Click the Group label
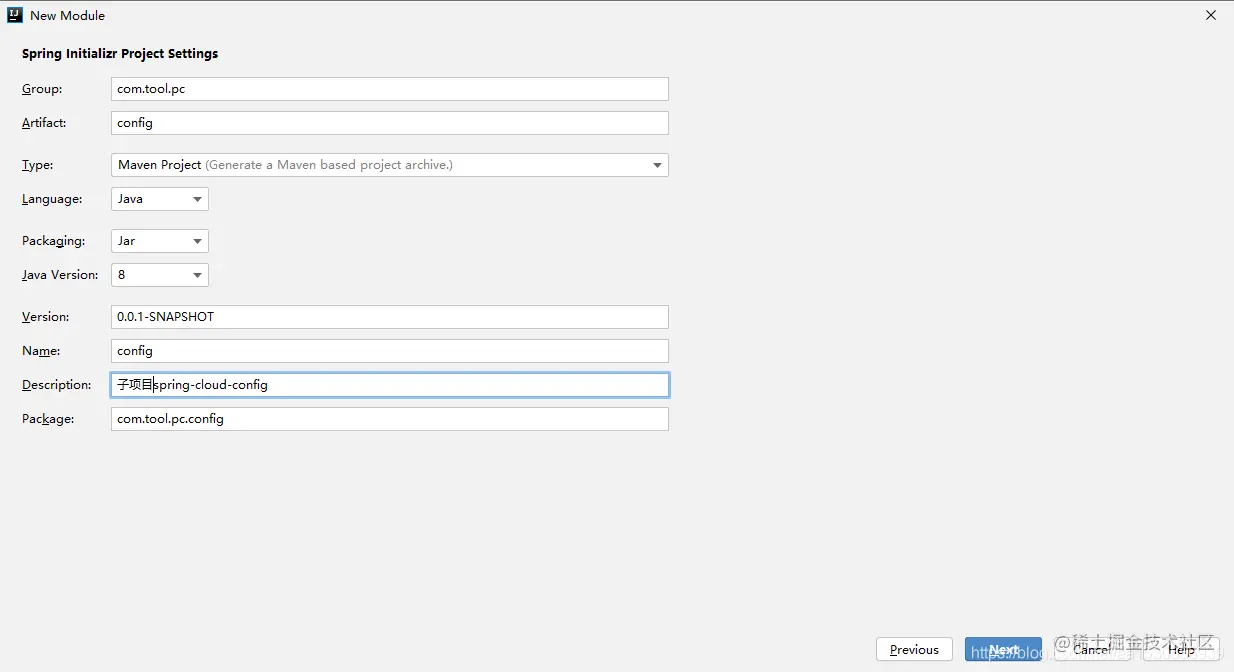The width and height of the screenshot is (1234, 672). point(42,89)
